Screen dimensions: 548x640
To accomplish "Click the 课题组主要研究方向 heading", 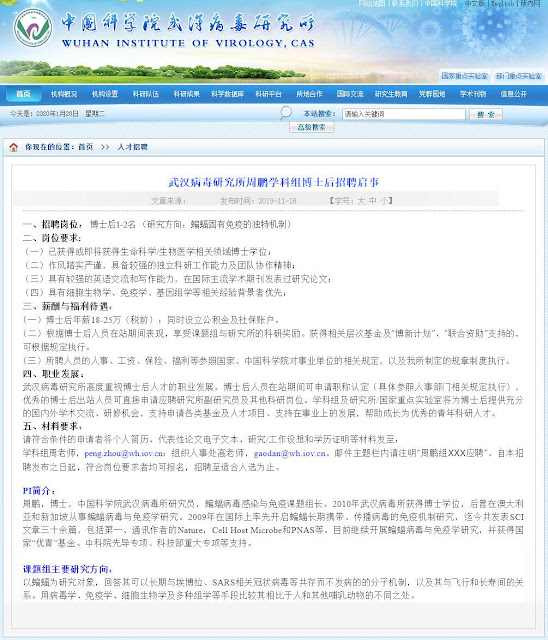I will coord(67,569).
